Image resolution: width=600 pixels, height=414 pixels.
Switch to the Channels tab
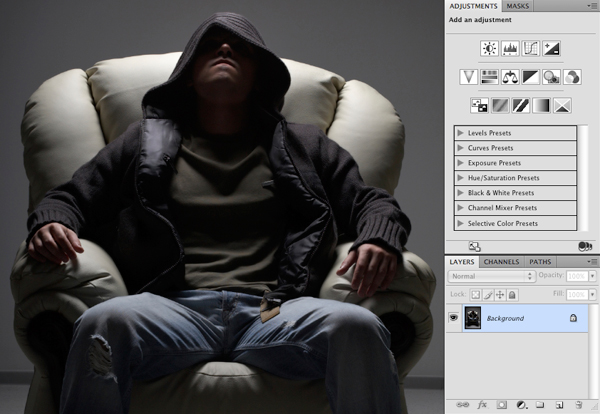click(x=501, y=262)
